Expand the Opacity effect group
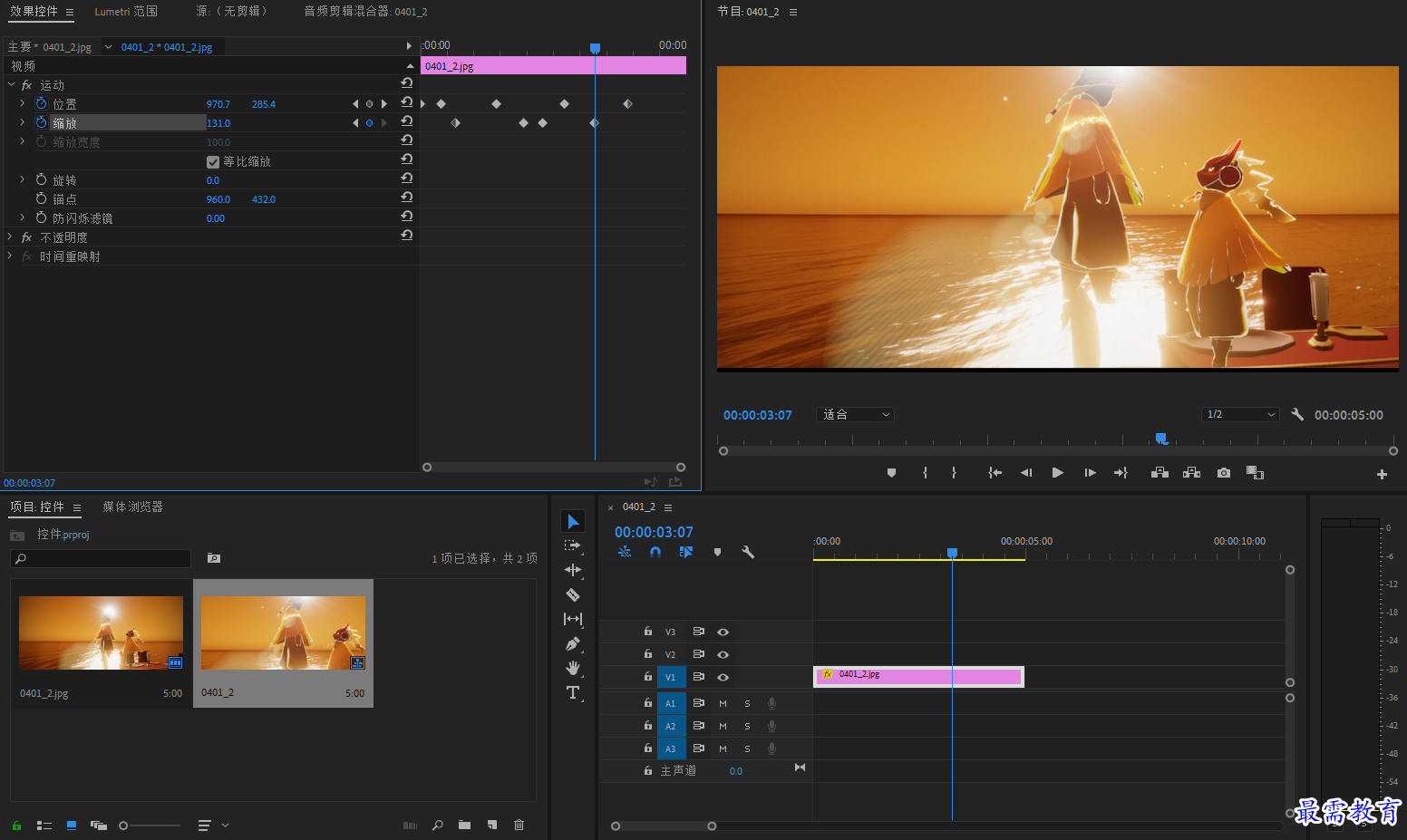 (10, 237)
